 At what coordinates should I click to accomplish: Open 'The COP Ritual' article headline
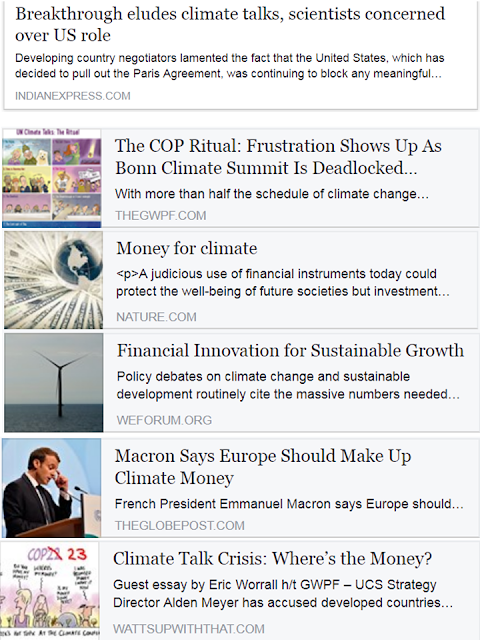tap(278, 157)
